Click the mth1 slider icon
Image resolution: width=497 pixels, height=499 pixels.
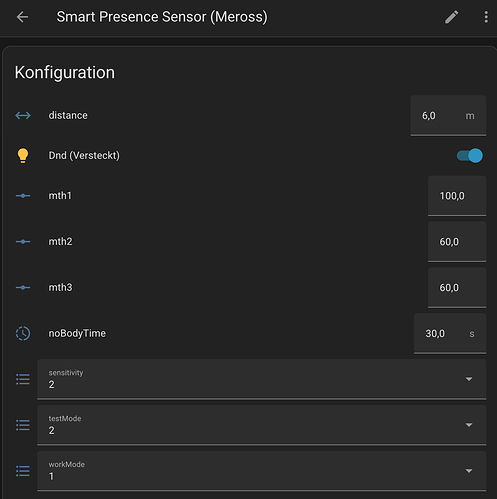(x=23, y=196)
